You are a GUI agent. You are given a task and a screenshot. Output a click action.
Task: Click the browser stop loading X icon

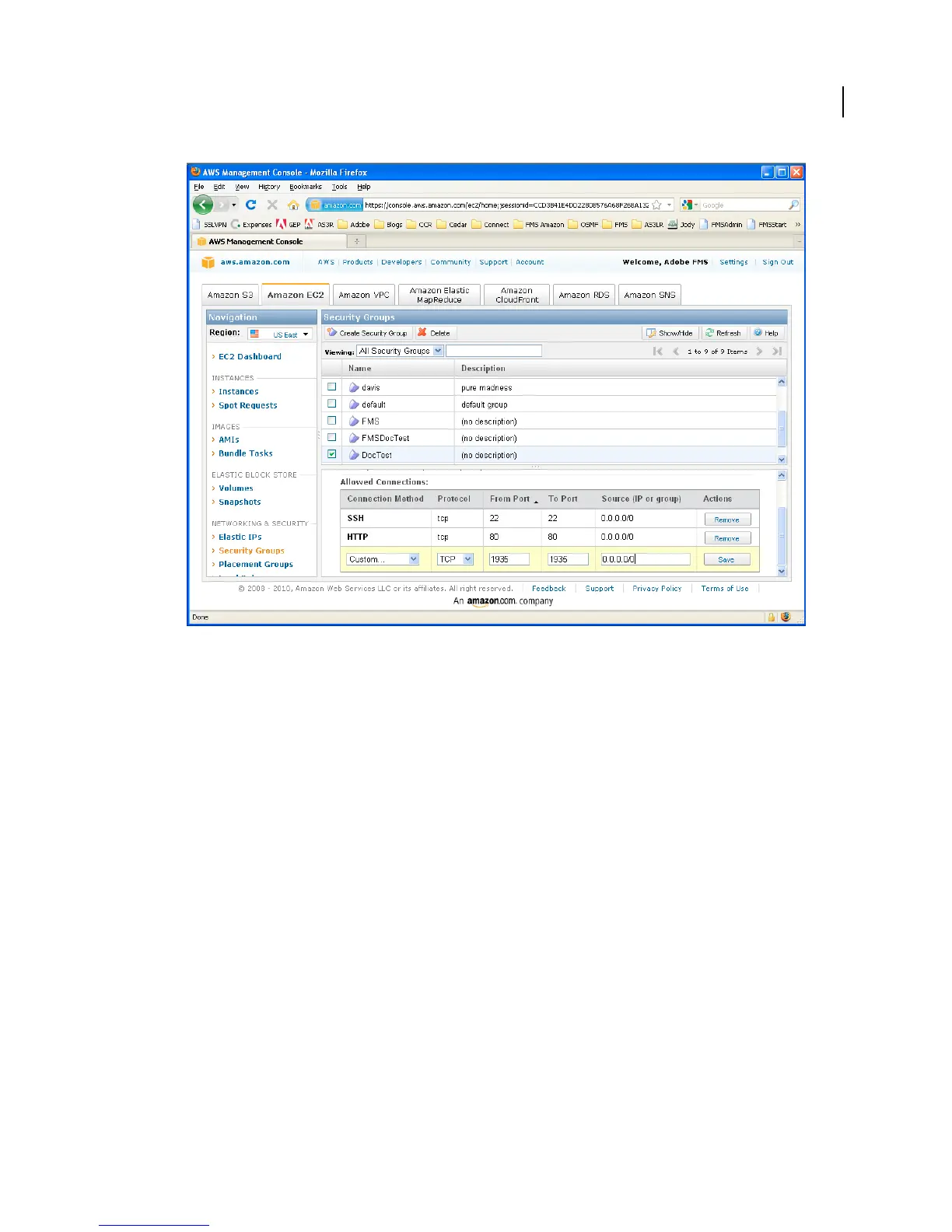272,205
